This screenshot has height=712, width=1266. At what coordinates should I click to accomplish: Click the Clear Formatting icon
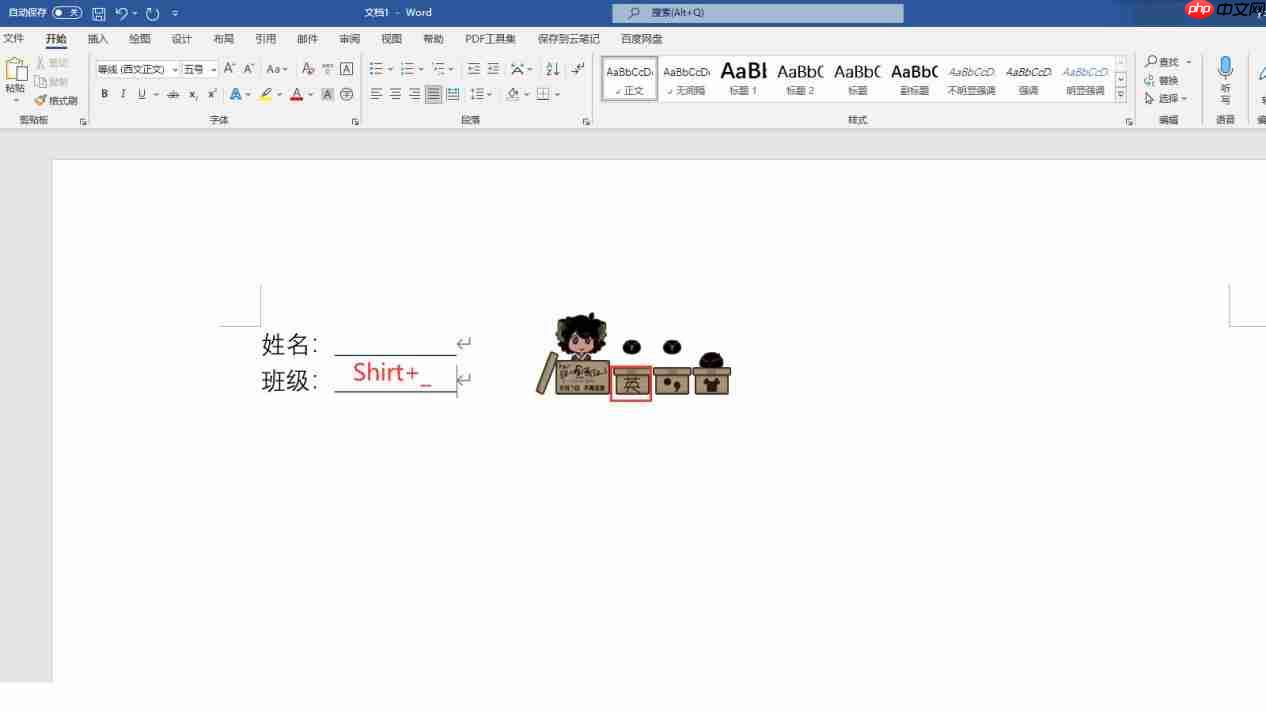click(308, 69)
